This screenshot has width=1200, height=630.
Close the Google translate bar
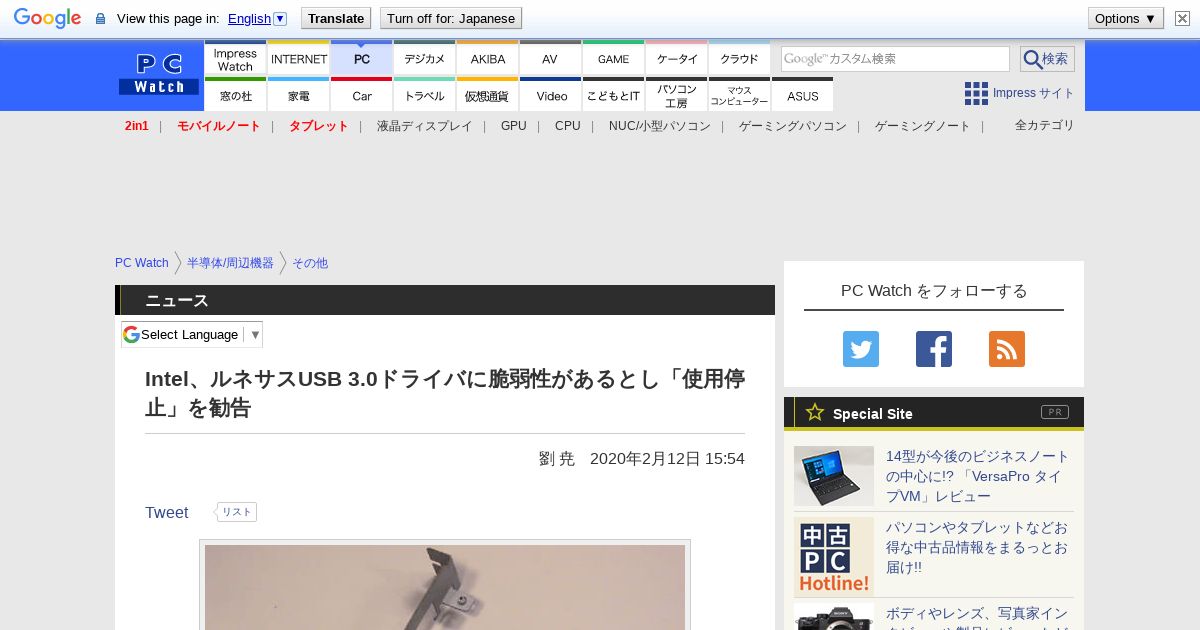[x=1182, y=18]
